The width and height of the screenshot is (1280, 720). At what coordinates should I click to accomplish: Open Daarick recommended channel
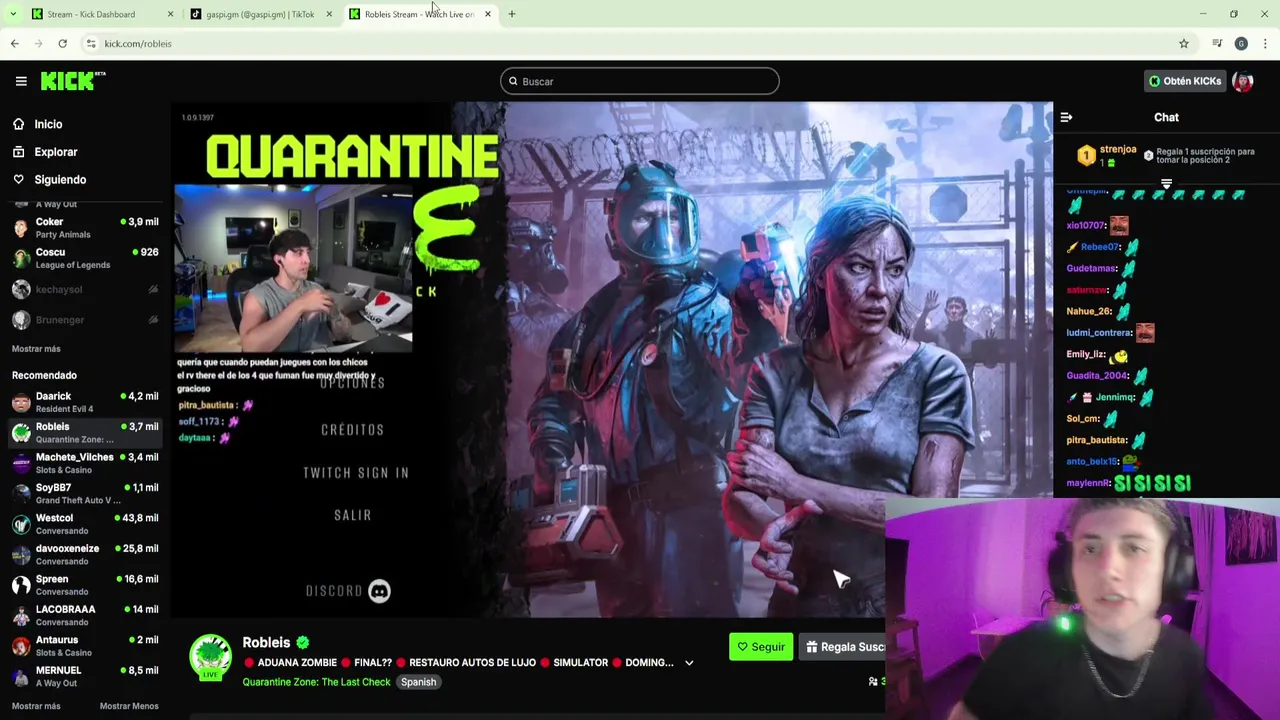click(85, 402)
